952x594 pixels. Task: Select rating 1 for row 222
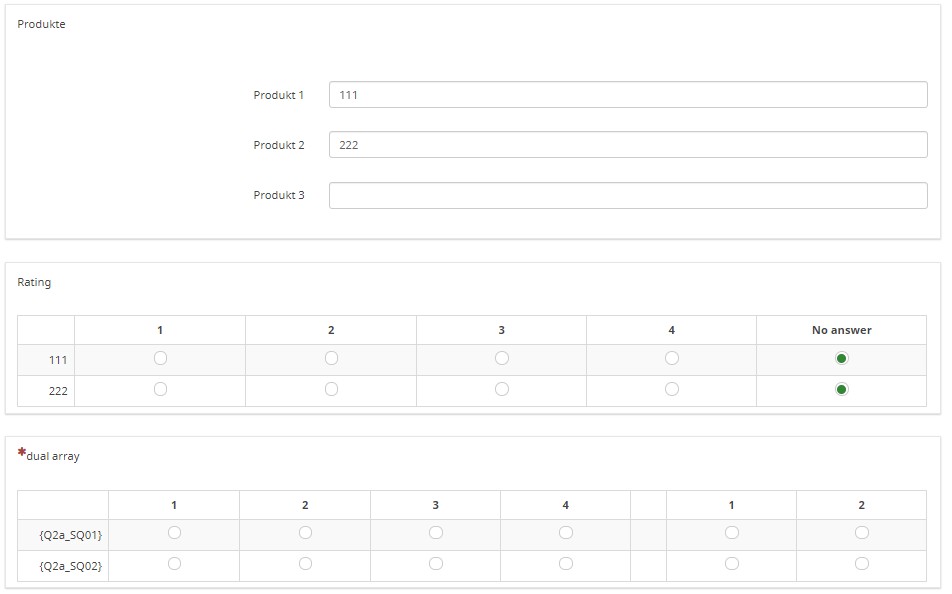[x=160, y=389]
